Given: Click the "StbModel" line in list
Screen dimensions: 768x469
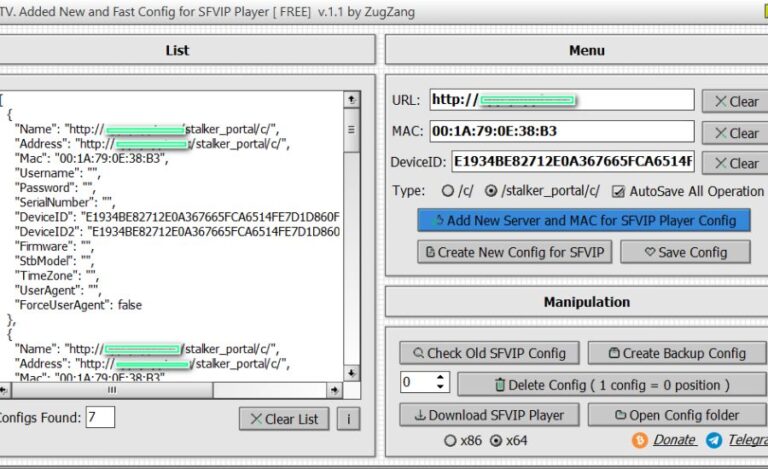Looking at the screenshot, I should pyautogui.click(x=54, y=261).
